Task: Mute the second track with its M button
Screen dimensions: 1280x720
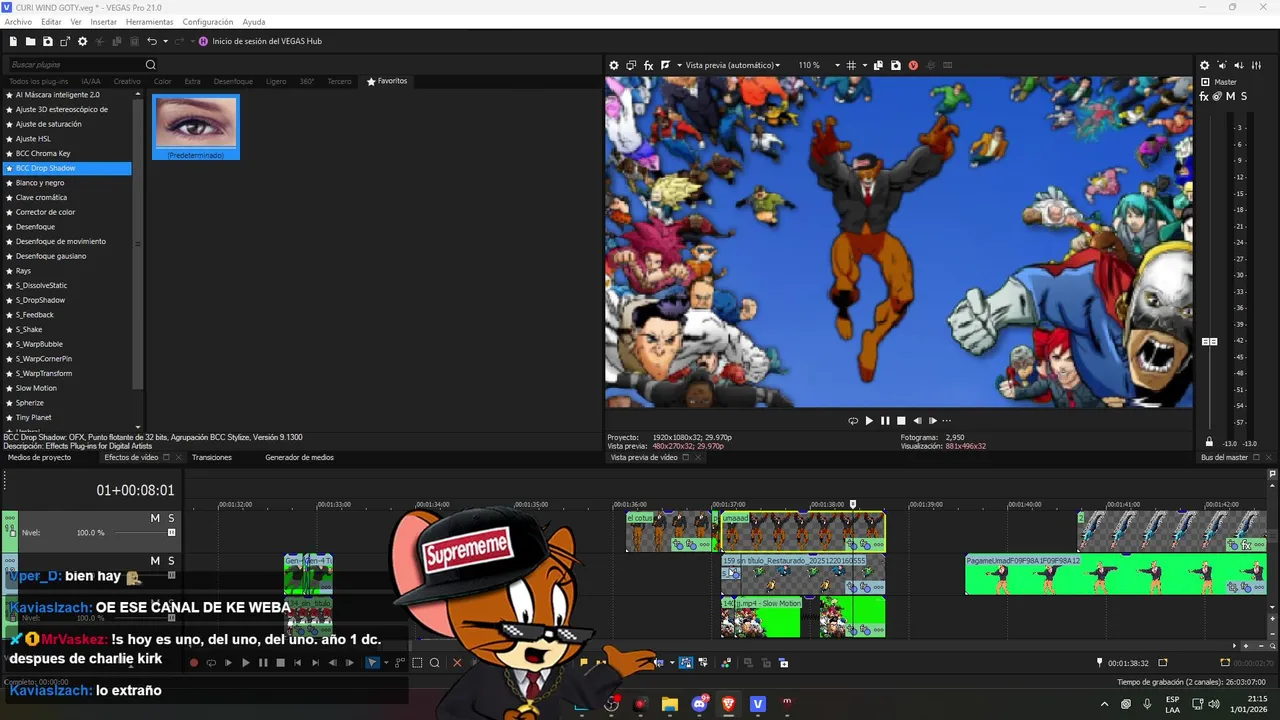Action: pyautogui.click(x=155, y=561)
